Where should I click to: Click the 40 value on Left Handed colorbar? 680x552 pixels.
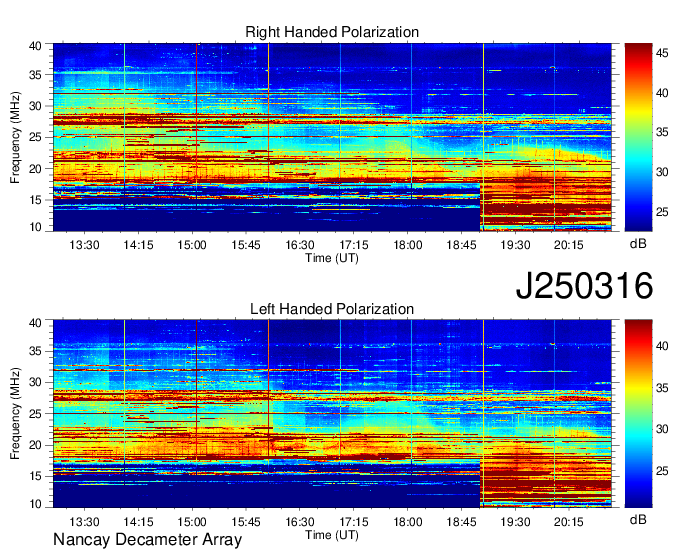662,346
